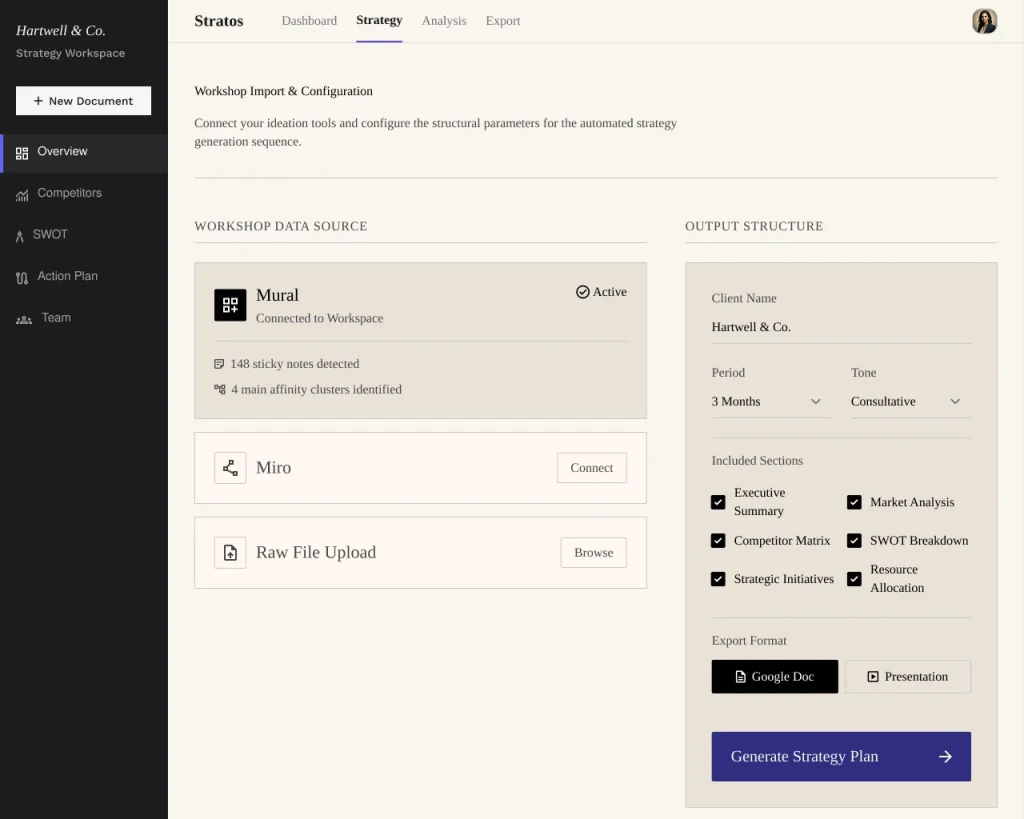Viewport: 1024px width, 819px height.
Task: Connect the Miro data source
Action: tap(592, 468)
